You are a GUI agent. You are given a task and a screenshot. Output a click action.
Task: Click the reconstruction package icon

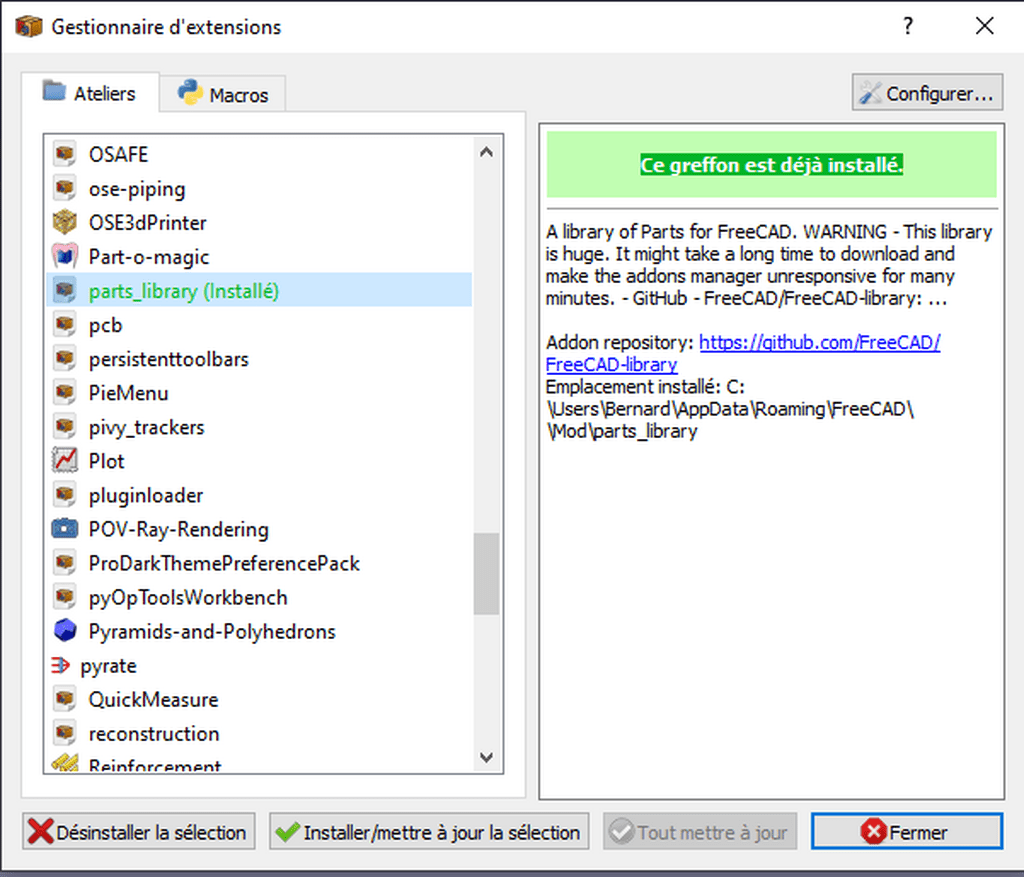pos(65,733)
